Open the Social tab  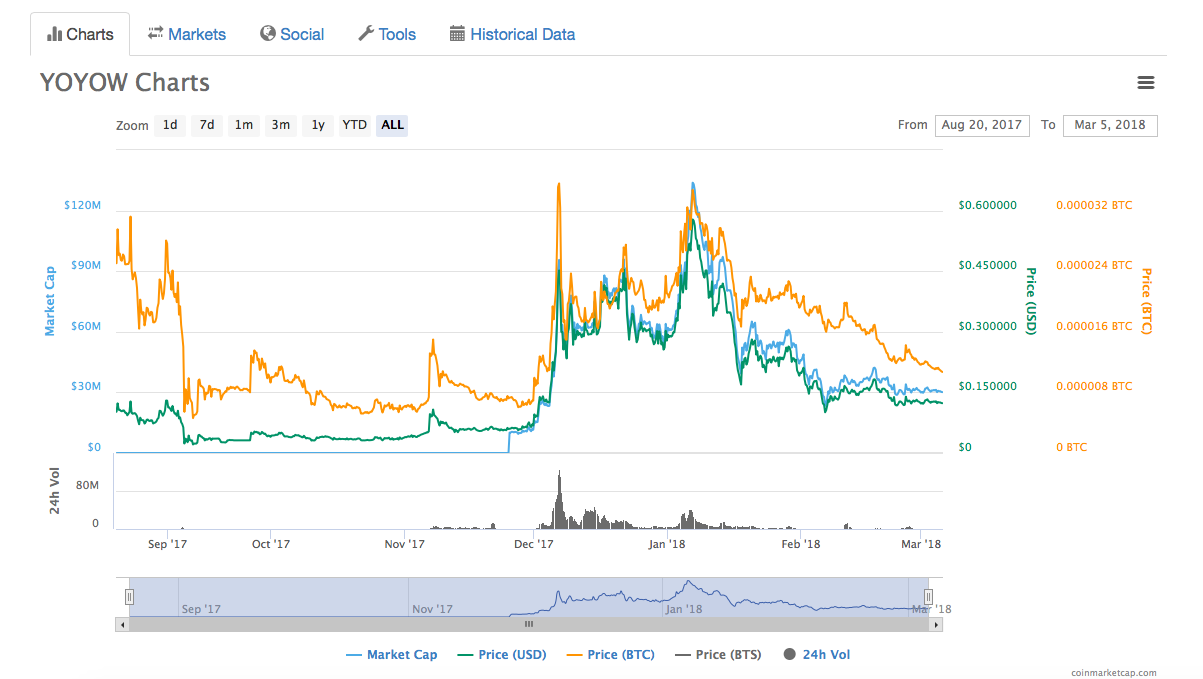pyautogui.click(x=292, y=34)
